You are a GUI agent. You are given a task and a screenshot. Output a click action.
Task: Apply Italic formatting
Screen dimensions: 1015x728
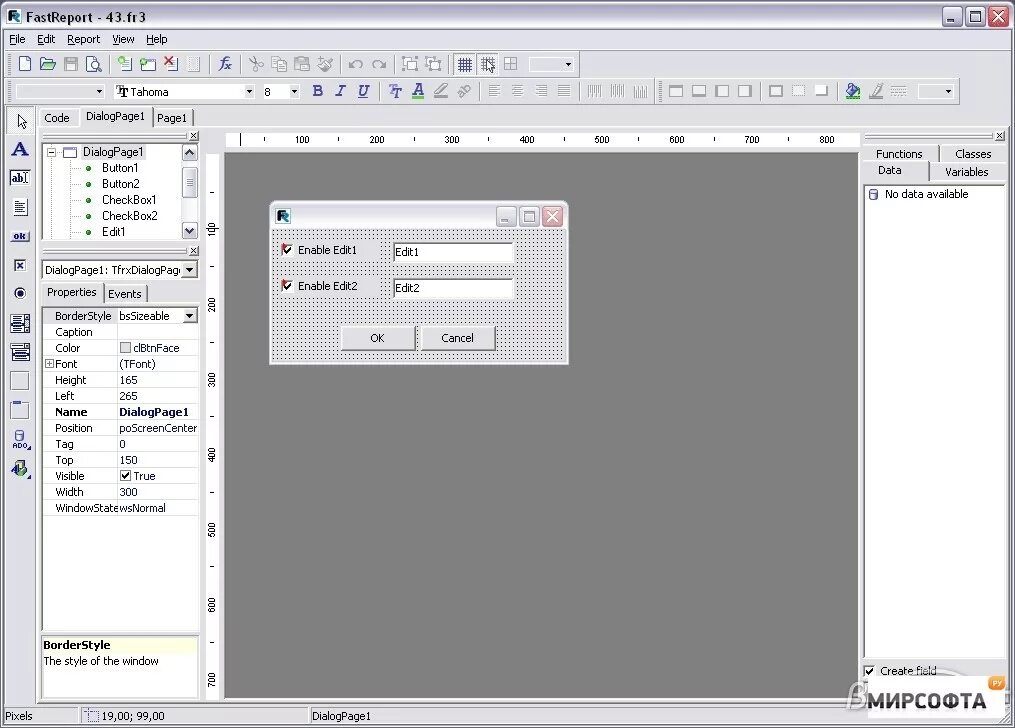point(340,91)
